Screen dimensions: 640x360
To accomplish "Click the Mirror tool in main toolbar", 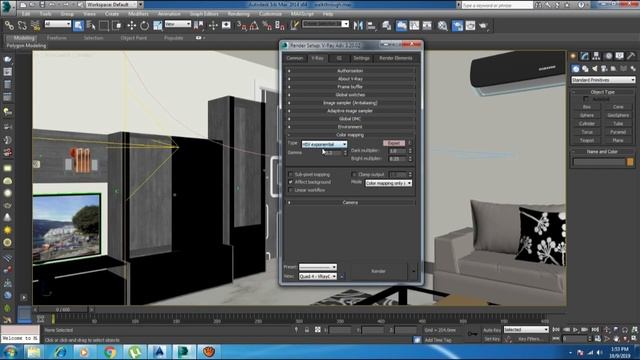I will coord(358,26).
